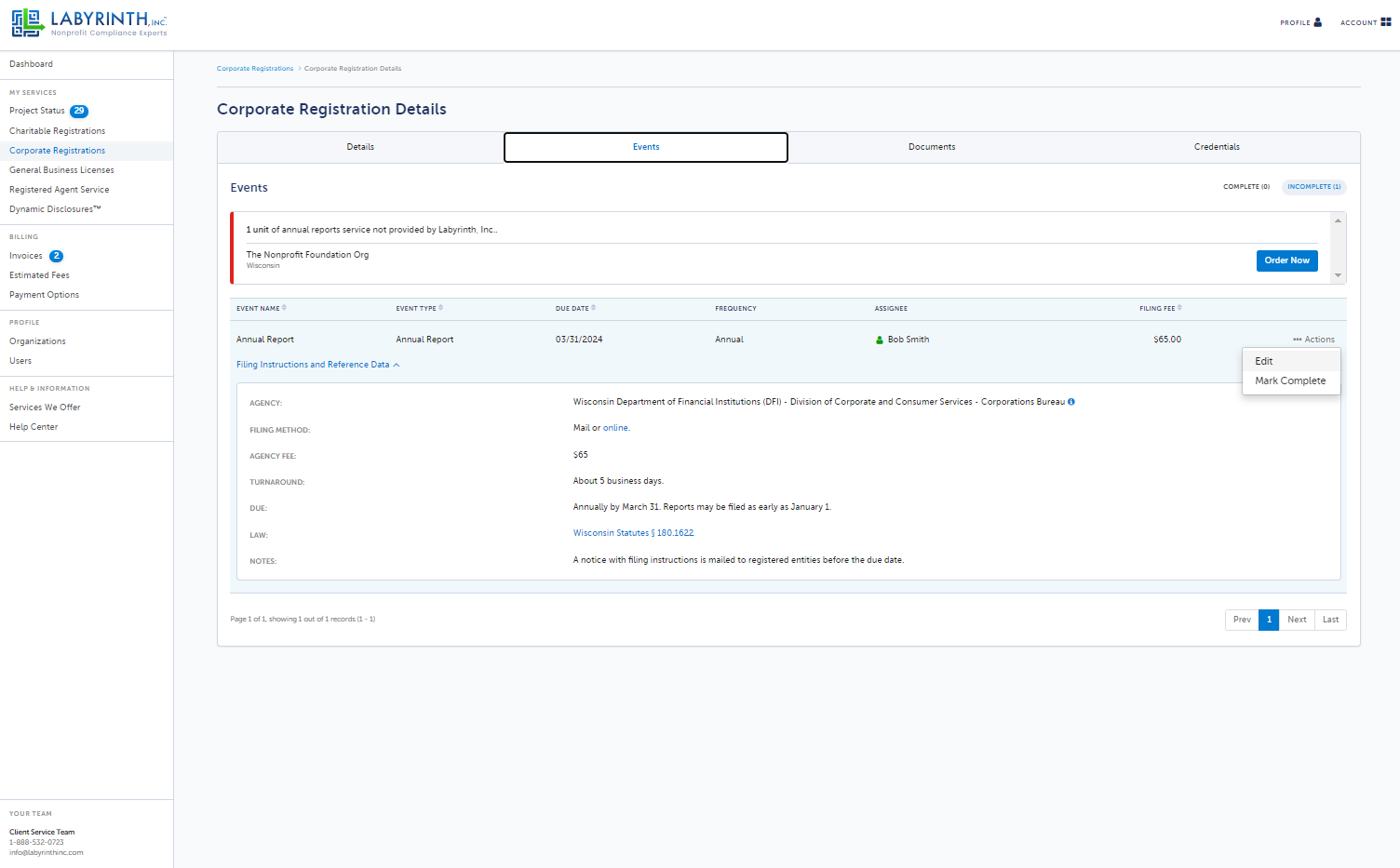Click the Annual frequency cell
Screen dimensions: 1400x868
click(x=729, y=340)
